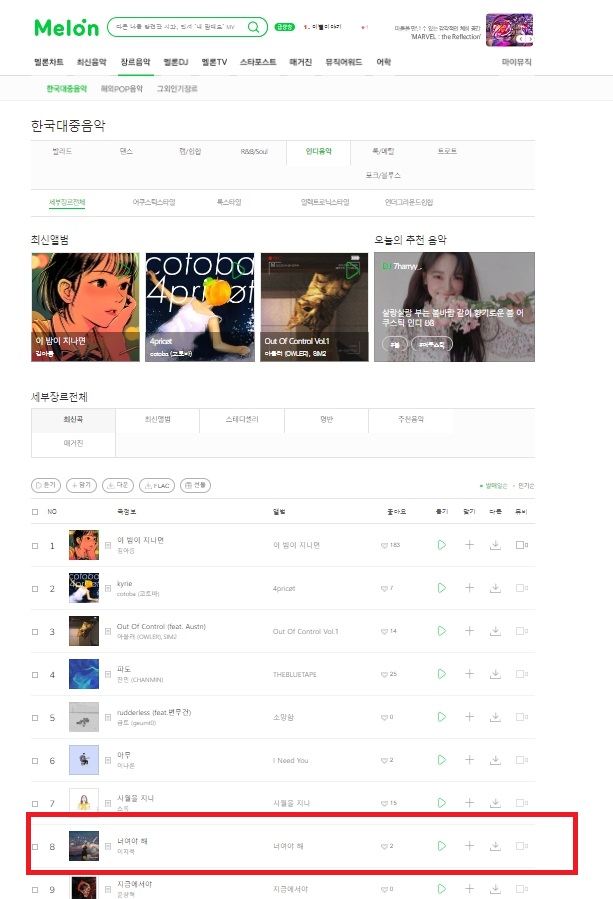Image resolution: width=613 pixels, height=899 pixels.
Task: Switch to the 최신앨범 tab under 세부장르전체
Action: (x=157, y=420)
